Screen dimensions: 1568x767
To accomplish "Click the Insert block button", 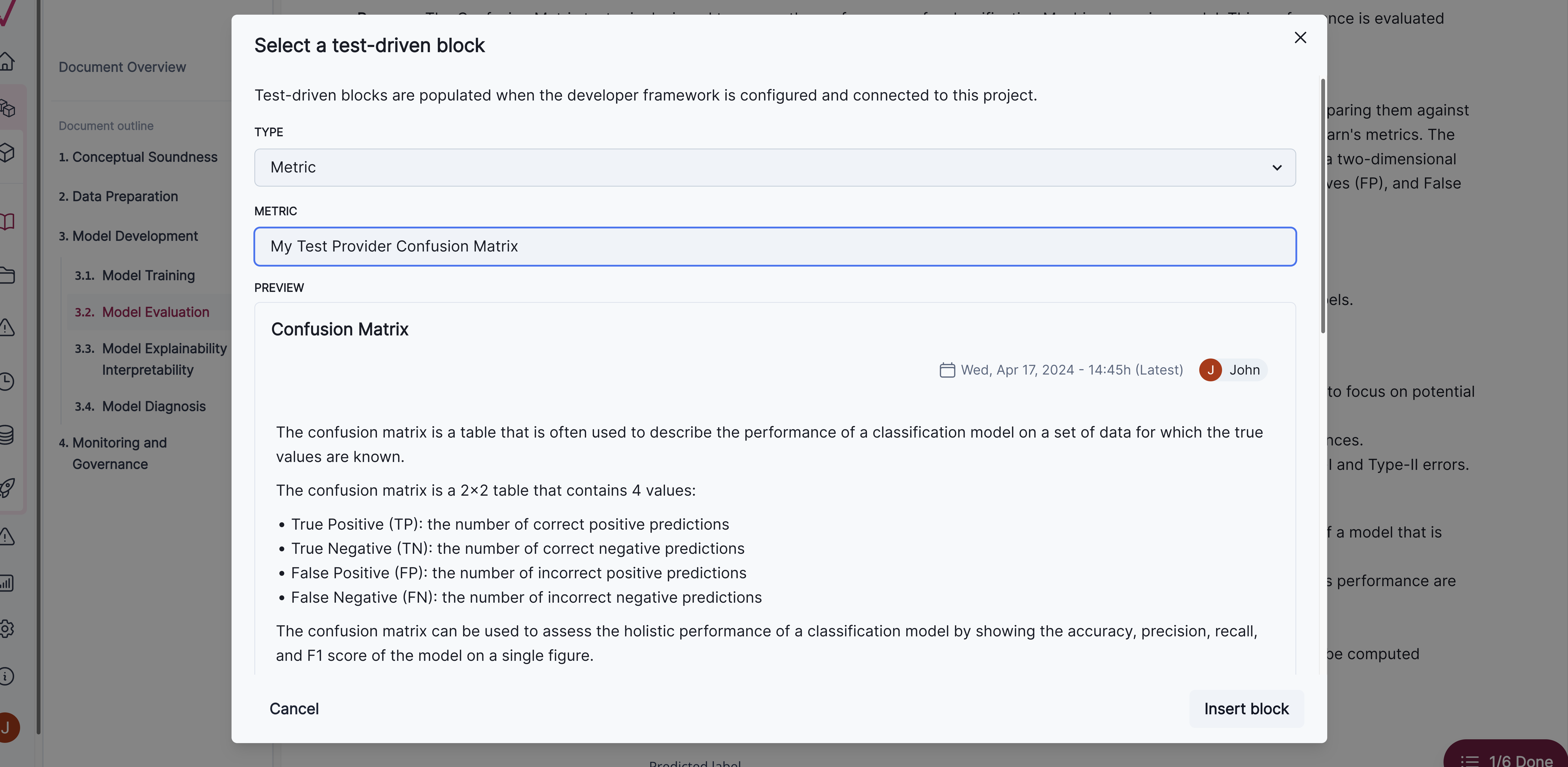I will tap(1246, 709).
